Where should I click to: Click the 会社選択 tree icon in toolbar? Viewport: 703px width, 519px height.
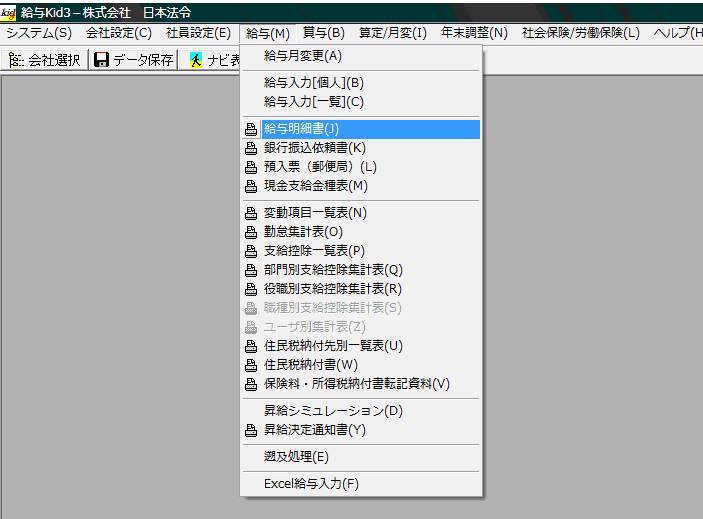coord(16,60)
